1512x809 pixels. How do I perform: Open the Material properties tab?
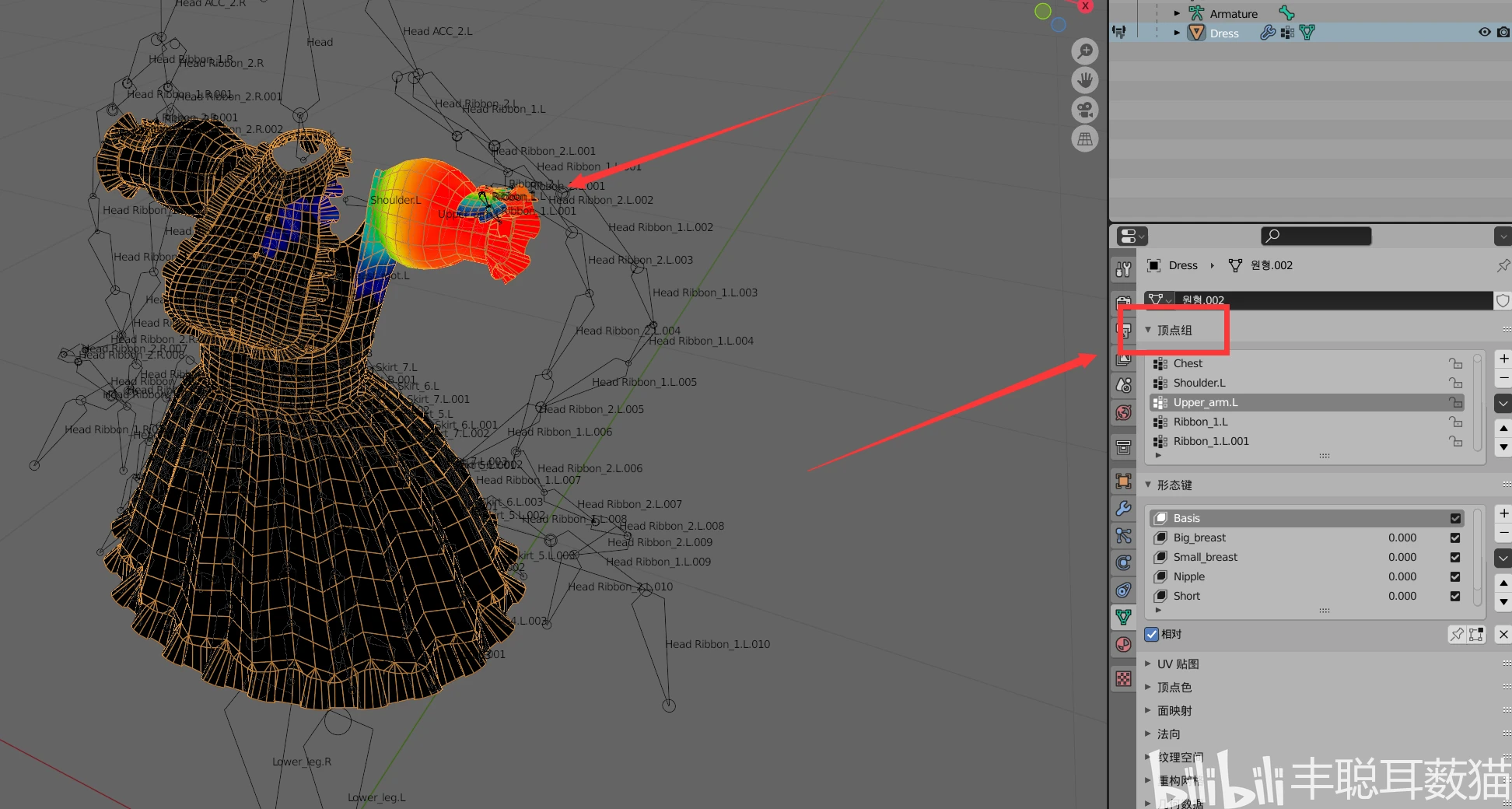[x=1123, y=644]
